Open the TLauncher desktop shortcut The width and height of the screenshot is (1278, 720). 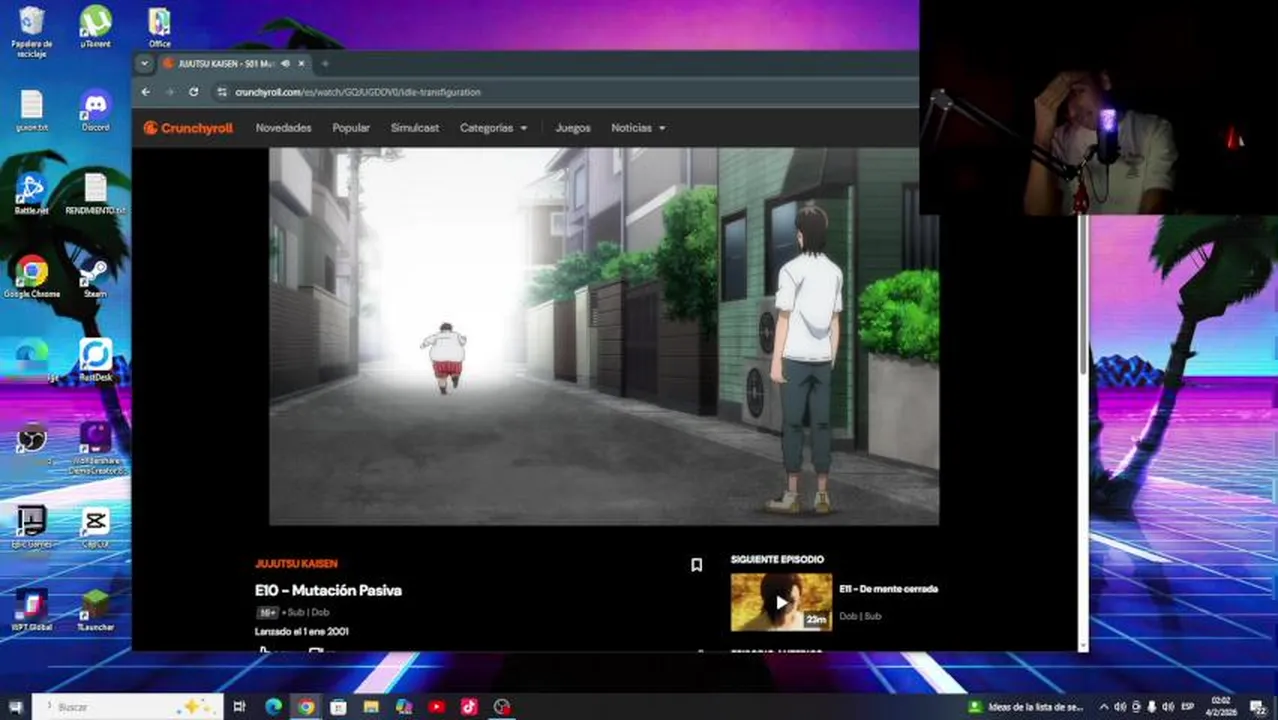(x=96, y=610)
